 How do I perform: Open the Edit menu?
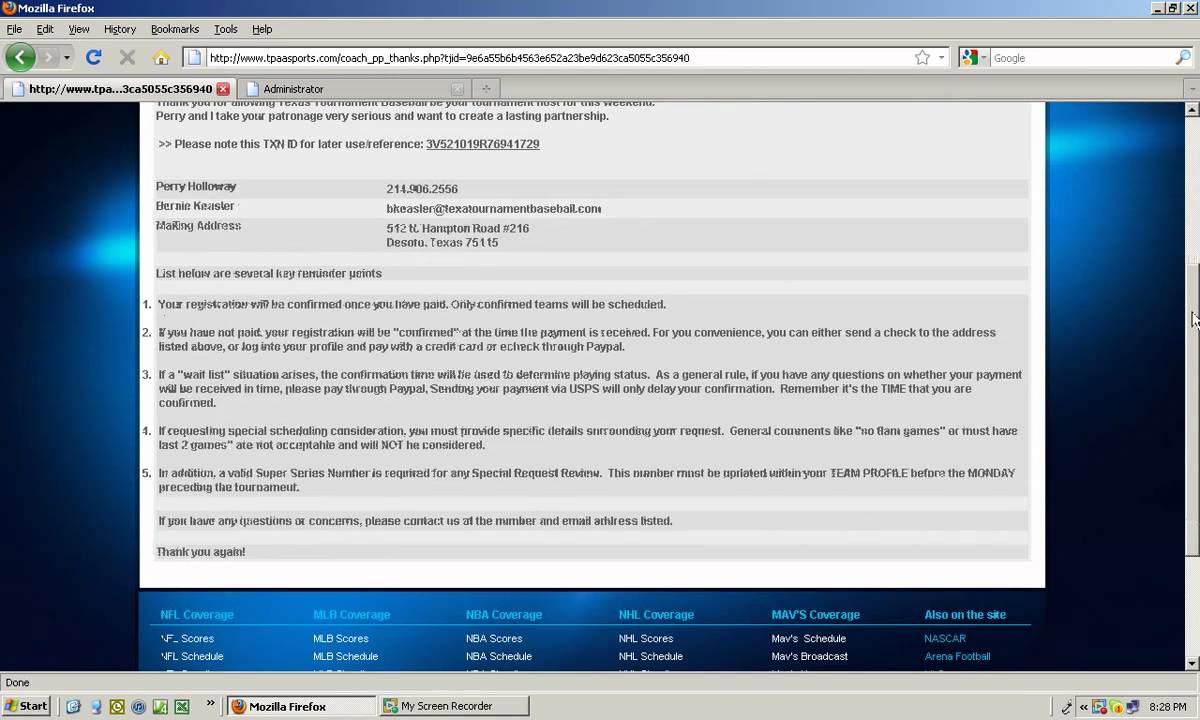[x=45, y=29]
